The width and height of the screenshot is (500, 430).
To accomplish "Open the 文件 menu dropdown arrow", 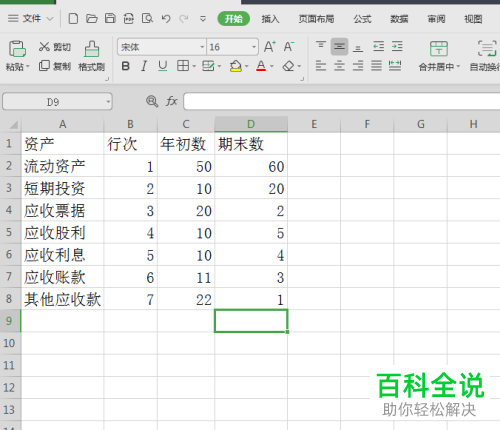I will (50, 19).
